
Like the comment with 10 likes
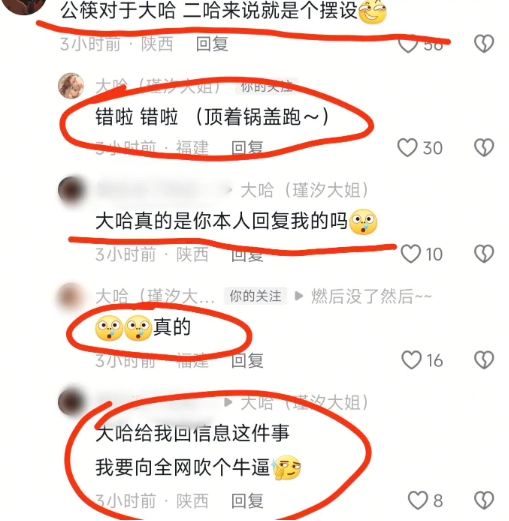click(x=411, y=254)
